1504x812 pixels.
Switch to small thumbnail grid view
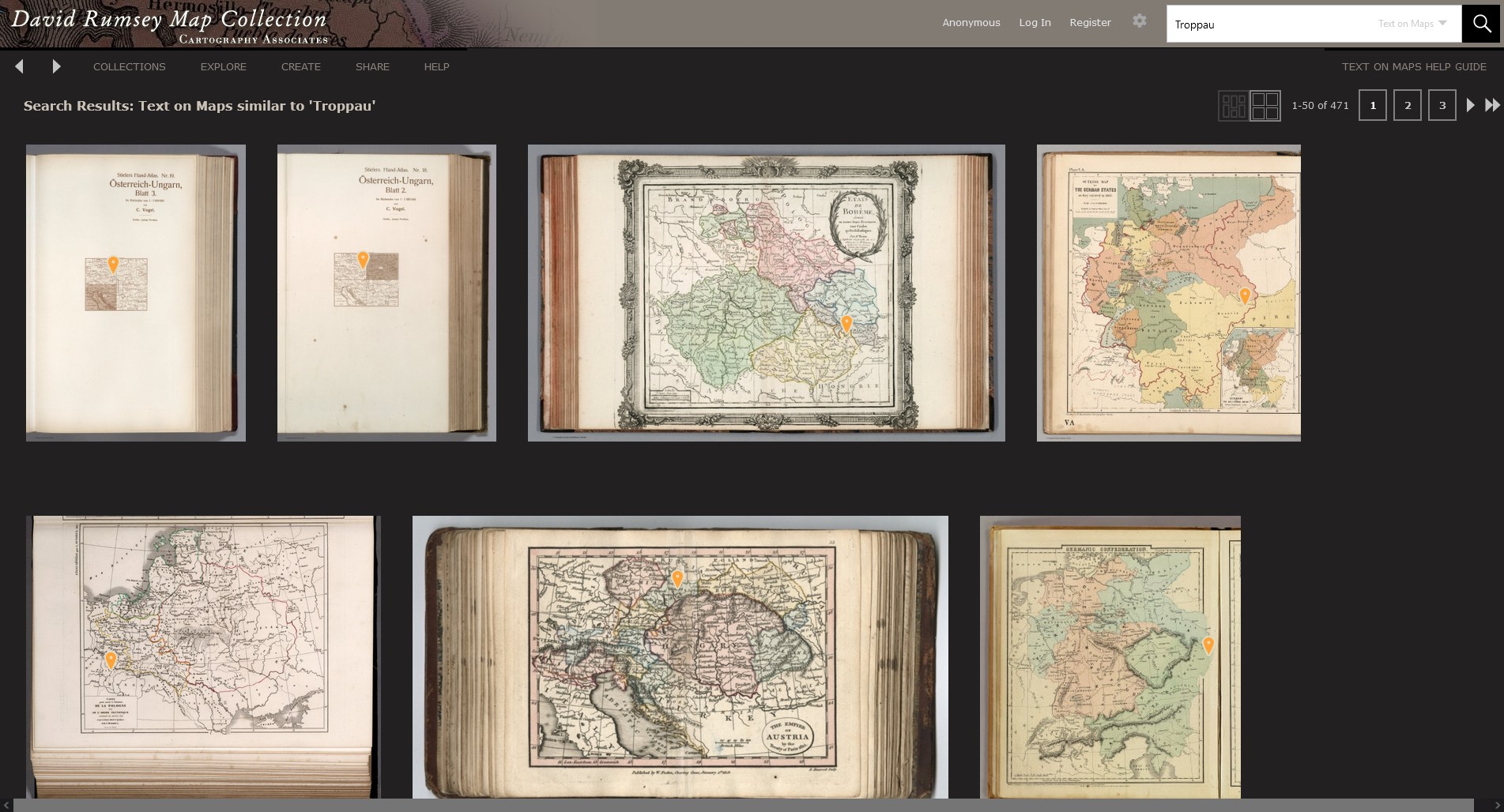pyautogui.click(x=1233, y=105)
